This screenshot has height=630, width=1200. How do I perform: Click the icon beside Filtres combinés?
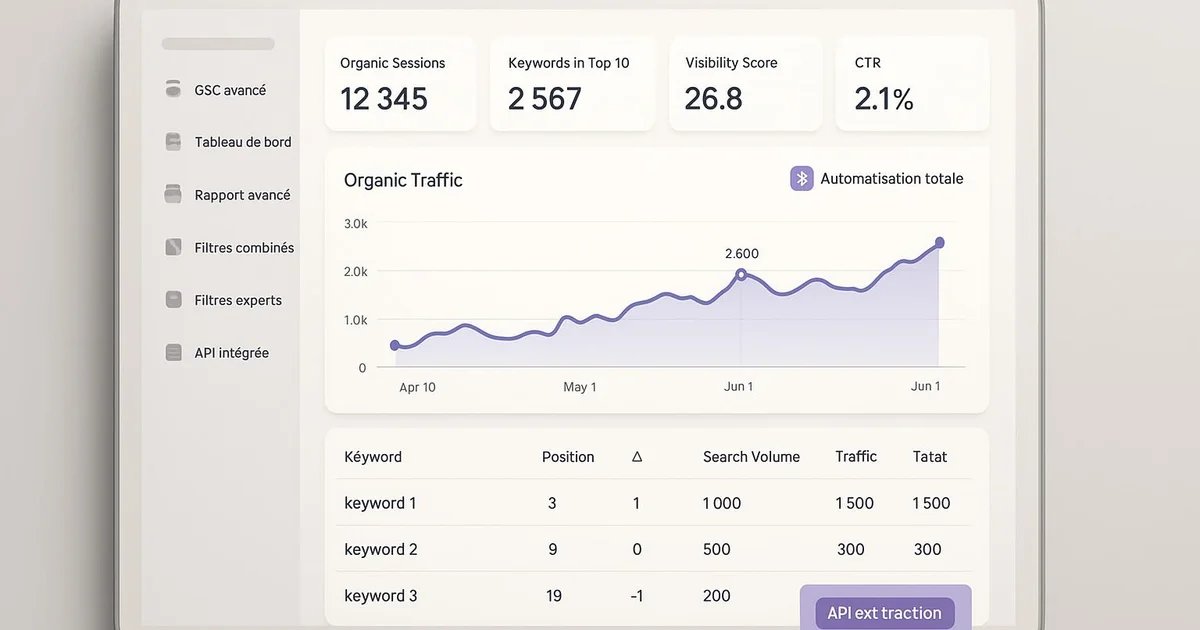pos(173,247)
